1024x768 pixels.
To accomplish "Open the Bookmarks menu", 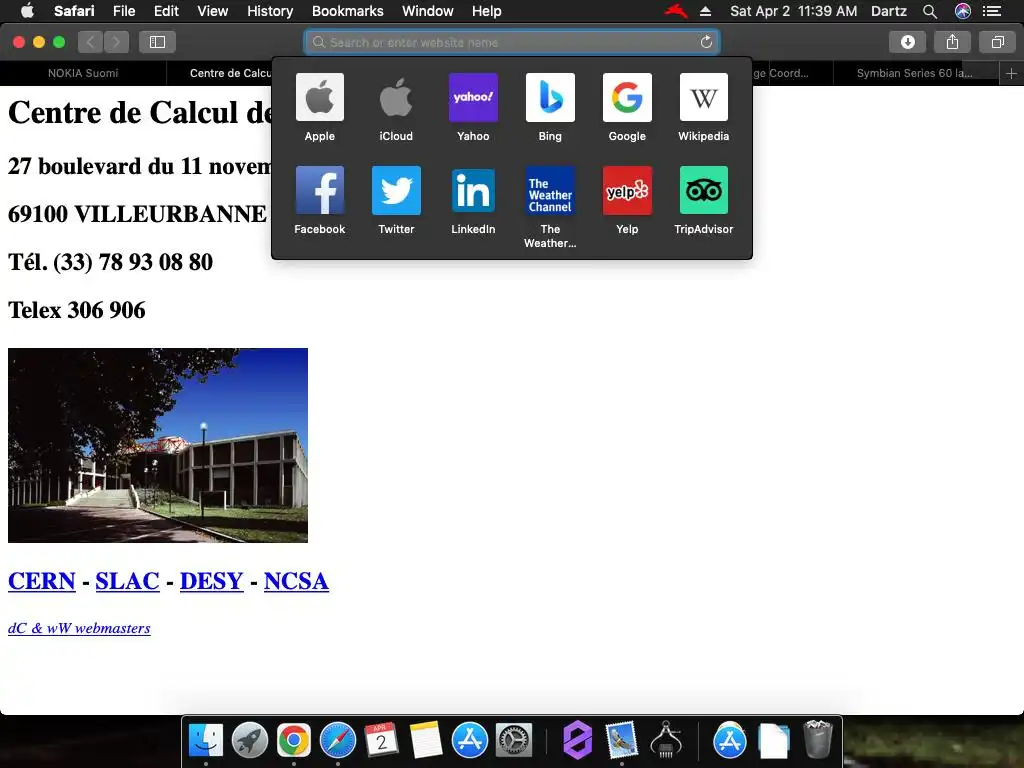I will tap(347, 11).
